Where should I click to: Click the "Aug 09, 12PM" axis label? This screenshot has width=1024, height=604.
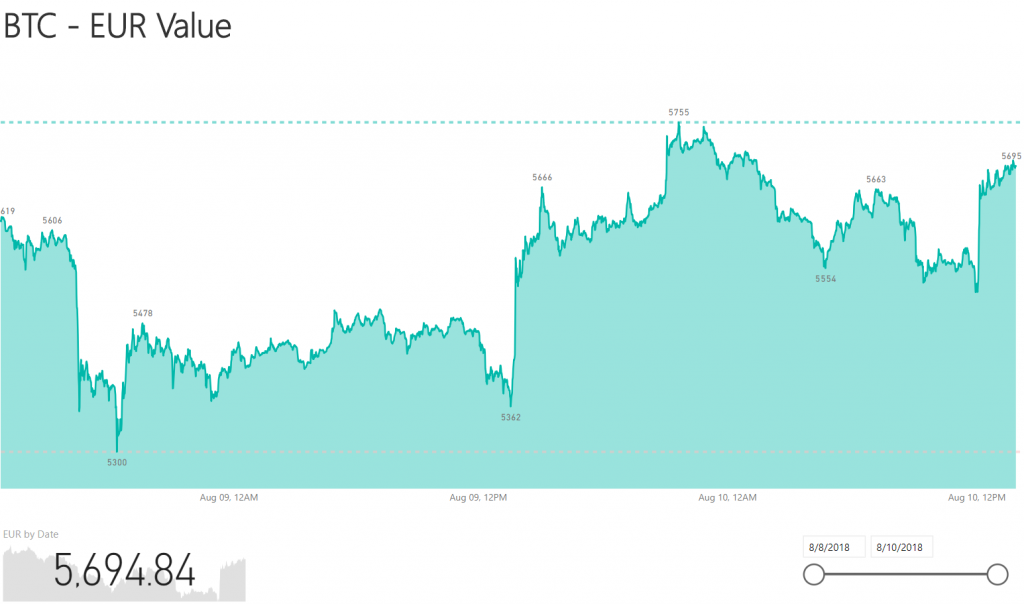pyautogui.click(x=478, y=497)
